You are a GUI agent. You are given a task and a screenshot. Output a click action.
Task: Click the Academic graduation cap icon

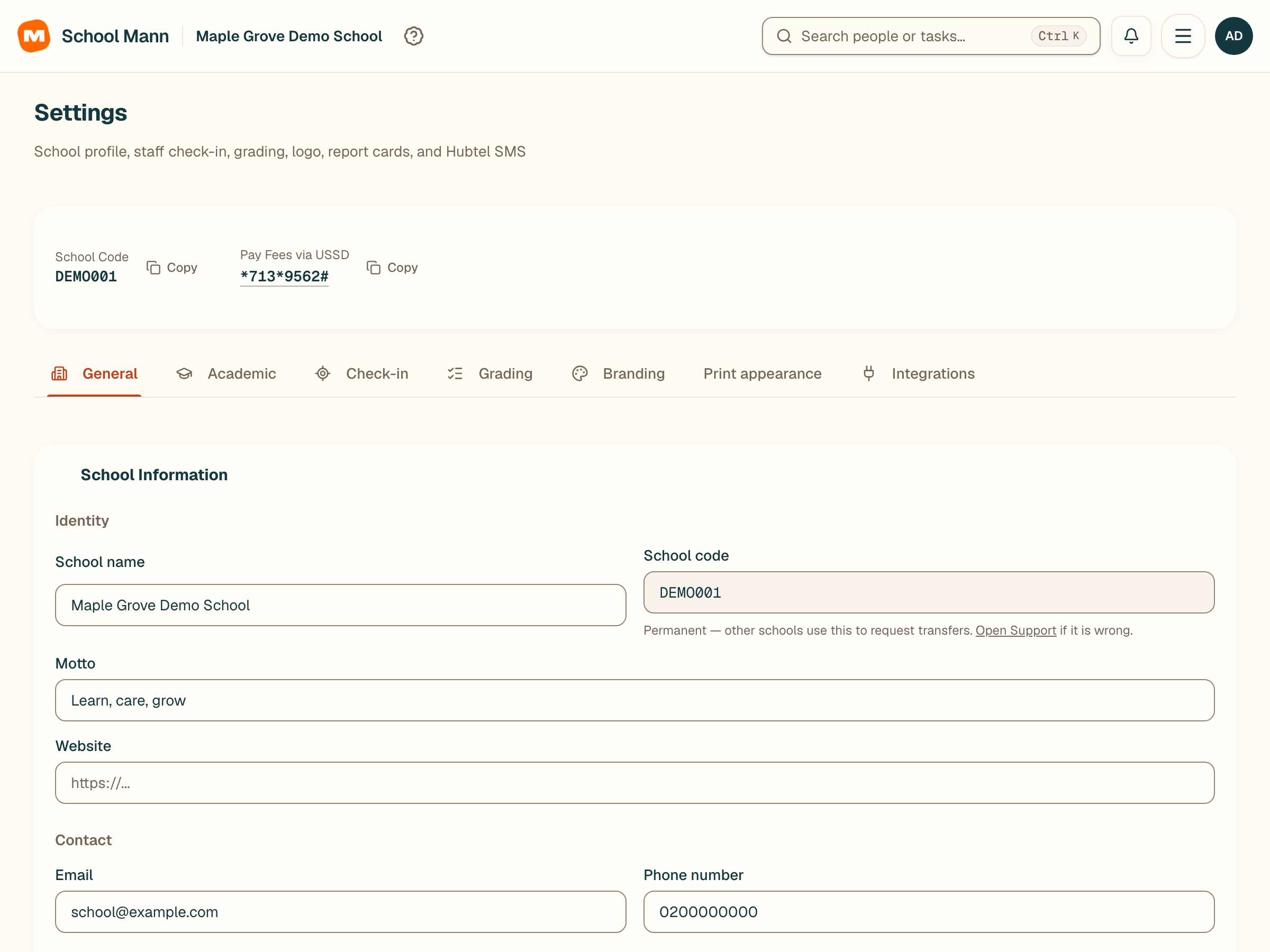coord(184,373)
